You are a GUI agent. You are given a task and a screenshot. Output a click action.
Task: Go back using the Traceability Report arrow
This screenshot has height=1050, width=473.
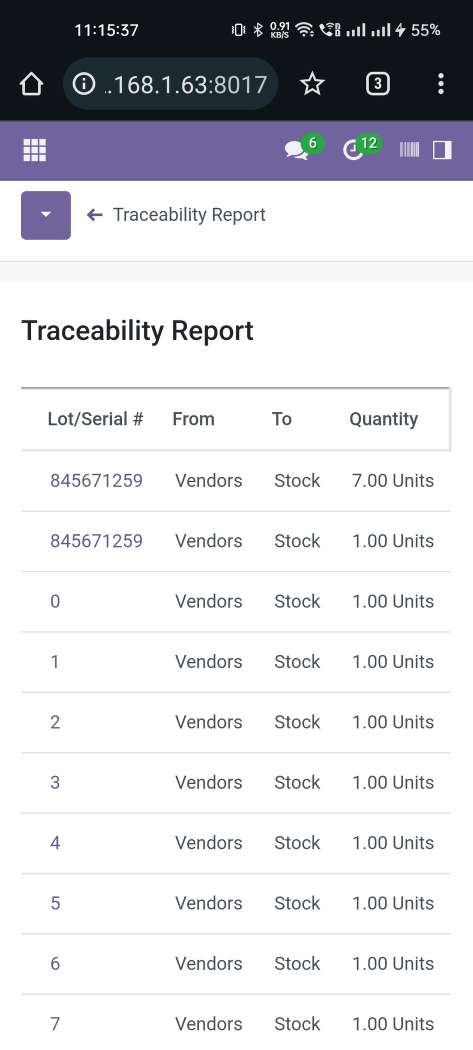(x=94, y=215)
